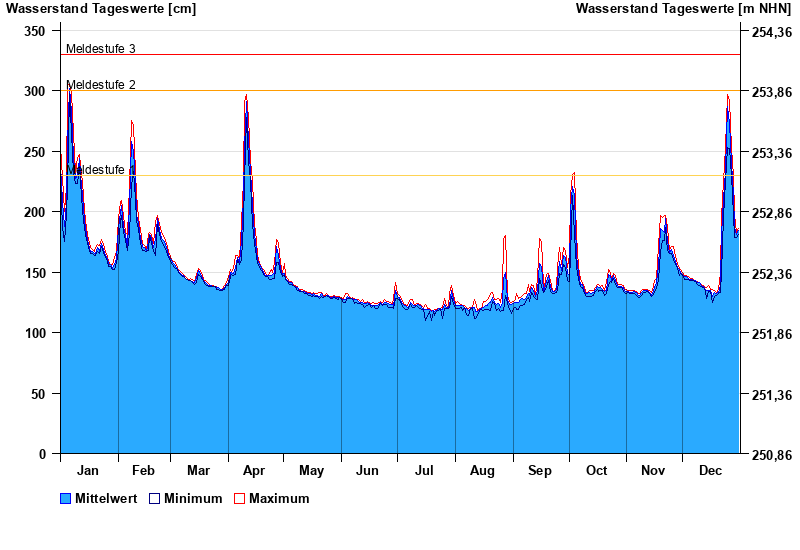Click the left axis title Wasserstand Tageswerte [cm]
Viewport: 800px width, 550px height.
click(100, 9)
